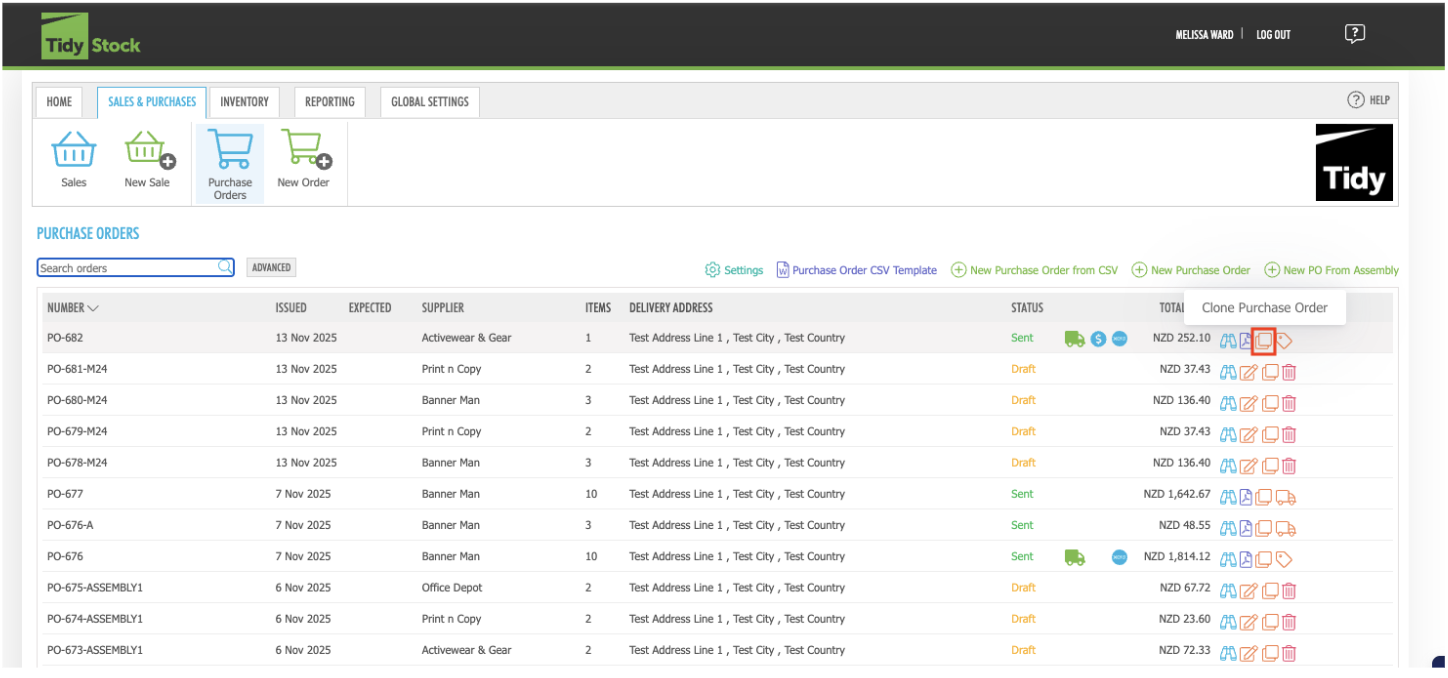Image resolution: width=1448 pixels, height=678 pixels.
Task: Open the help chat icon in header
Action: tap(1355, 34)
